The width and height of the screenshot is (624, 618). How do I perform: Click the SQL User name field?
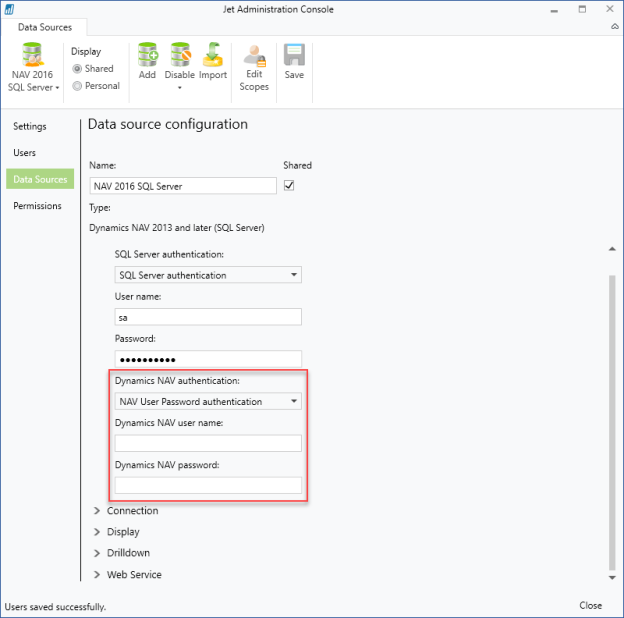pos(208,317)
